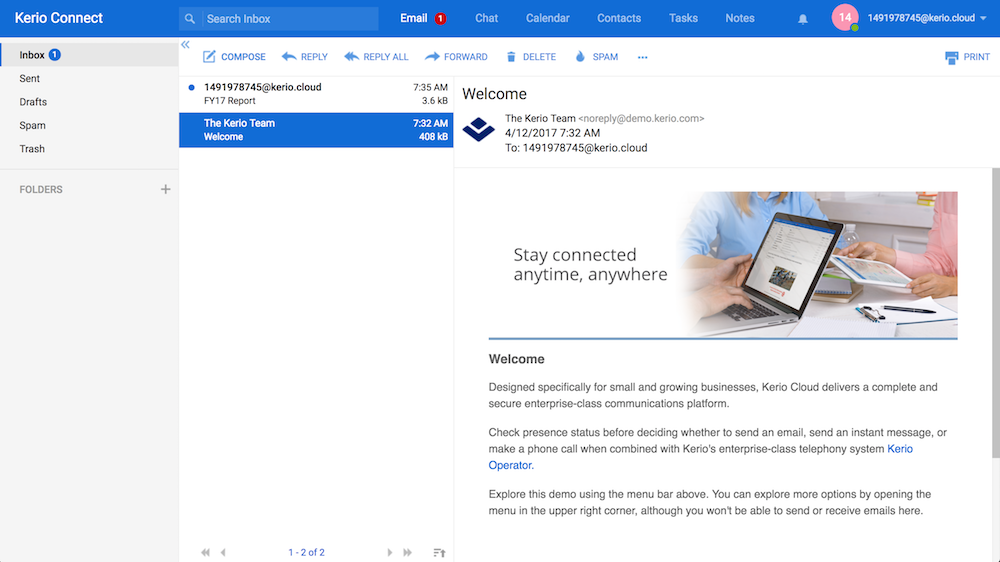Open notifications bell
This screenshot has height=562, width=1000.
[803, 19]
